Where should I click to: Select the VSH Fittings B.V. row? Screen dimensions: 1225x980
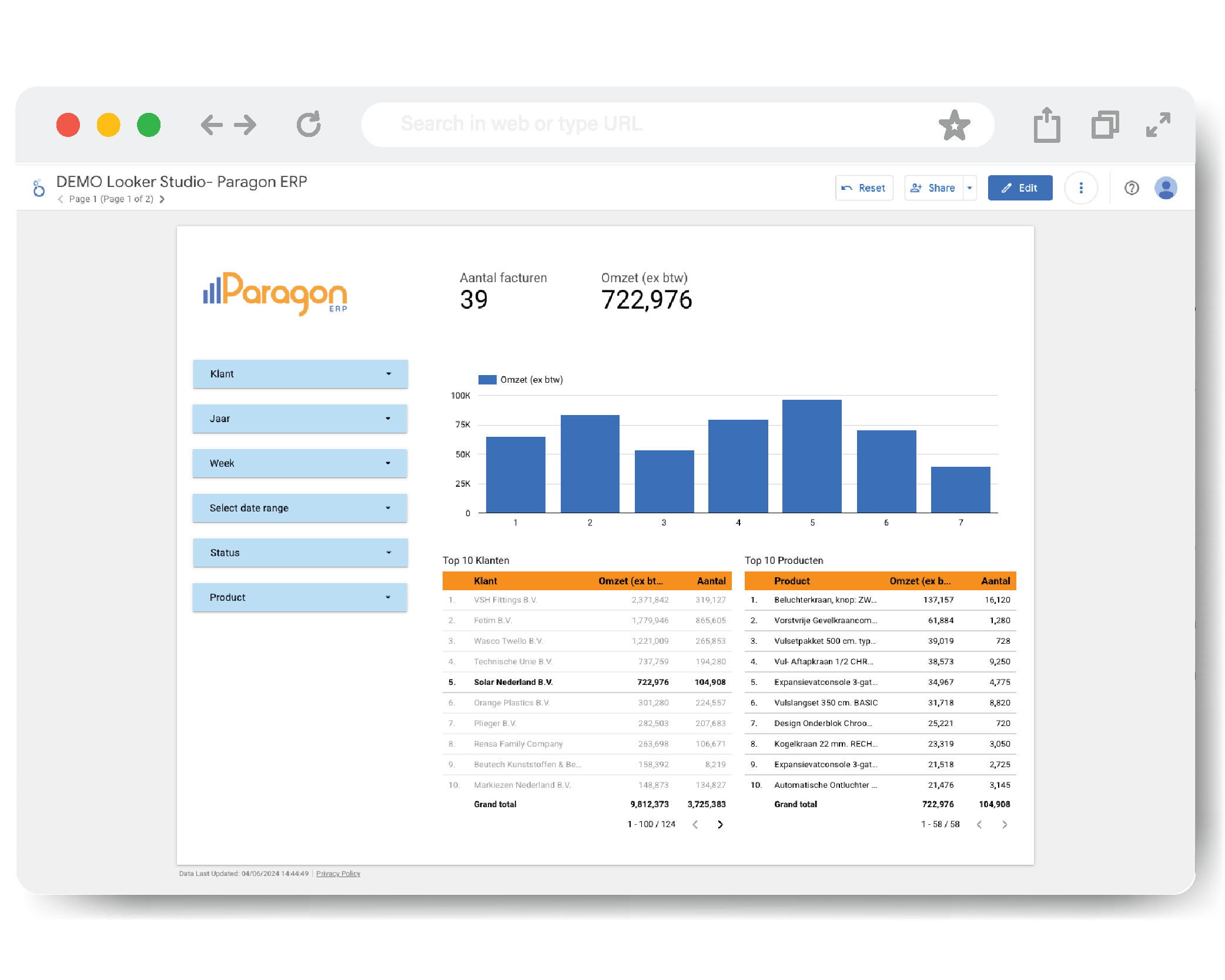[x=587, y=600]
